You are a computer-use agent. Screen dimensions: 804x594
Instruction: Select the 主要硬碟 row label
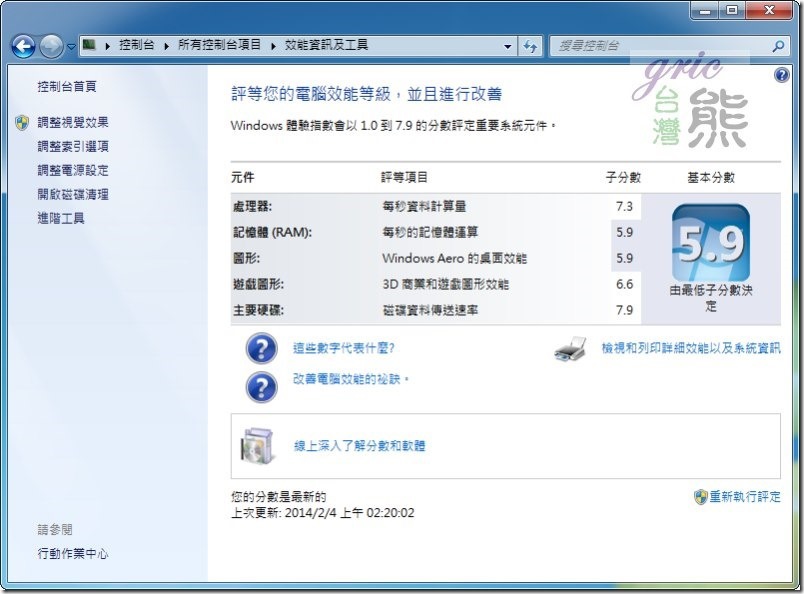258,310
